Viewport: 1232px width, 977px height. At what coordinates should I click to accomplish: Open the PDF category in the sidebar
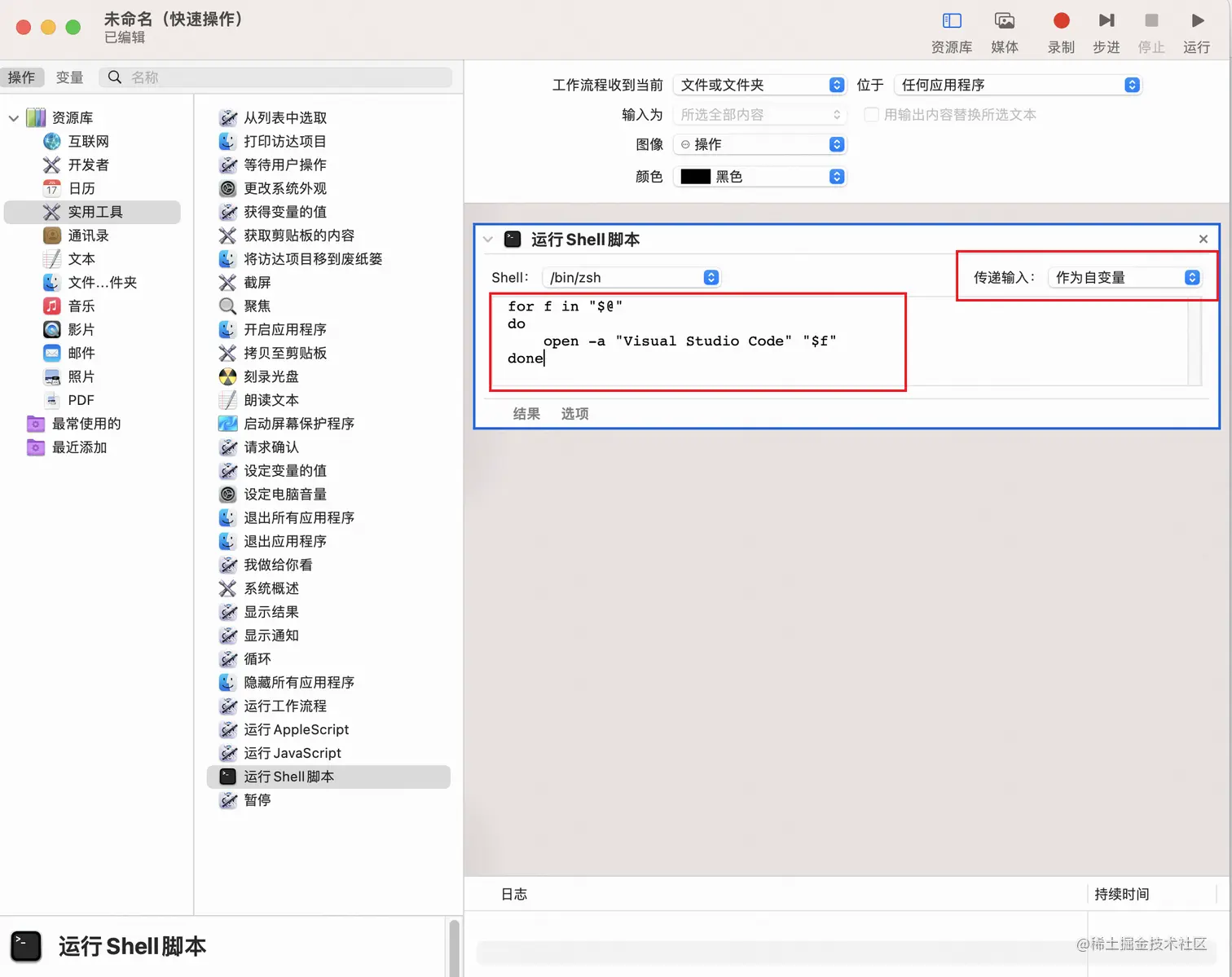click(x=80, y=400)
